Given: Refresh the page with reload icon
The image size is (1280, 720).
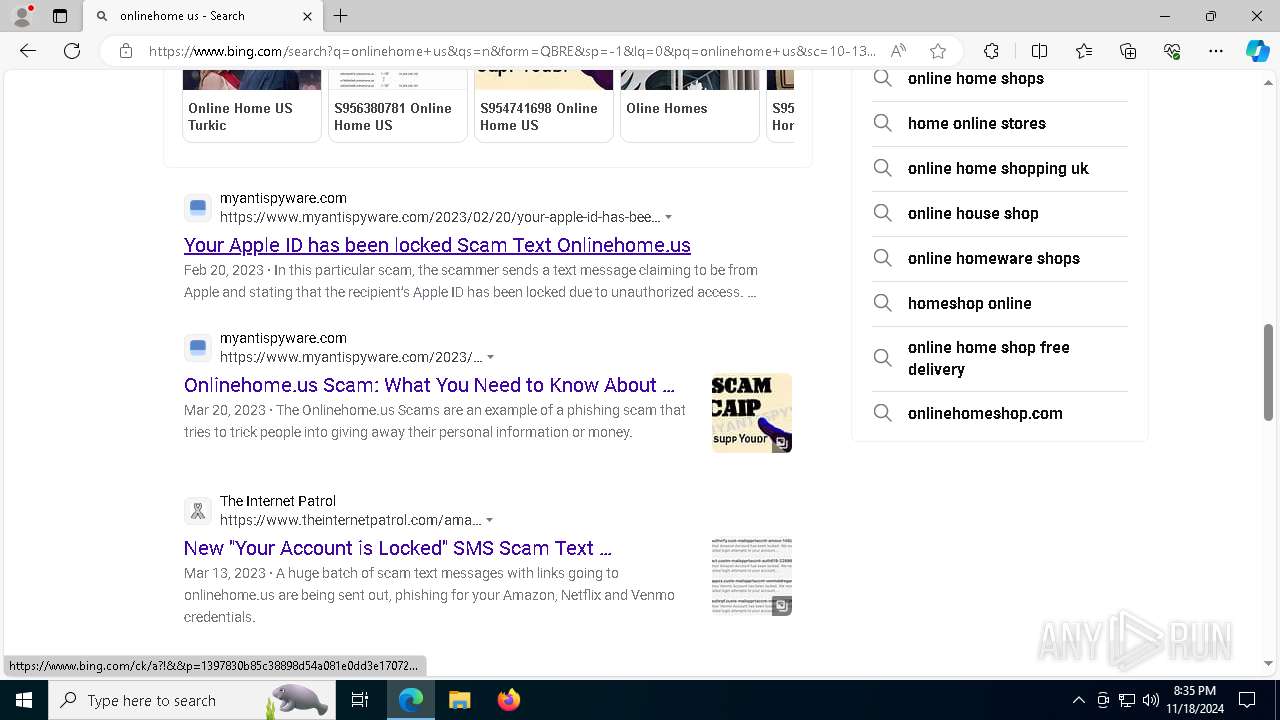Looking at the screenshot, I should [x=72, y=51].
